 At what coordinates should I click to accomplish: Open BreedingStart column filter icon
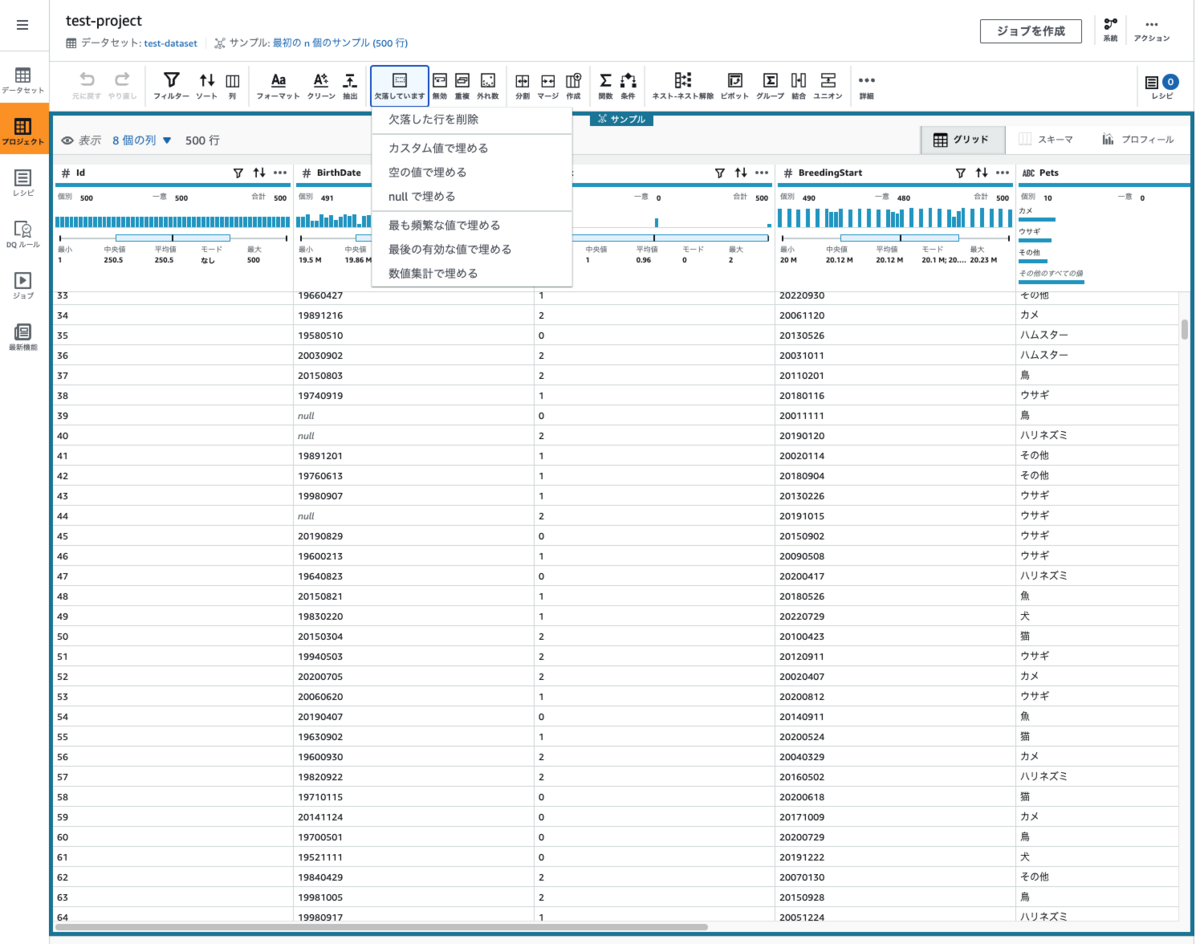(x=960, y=173)
